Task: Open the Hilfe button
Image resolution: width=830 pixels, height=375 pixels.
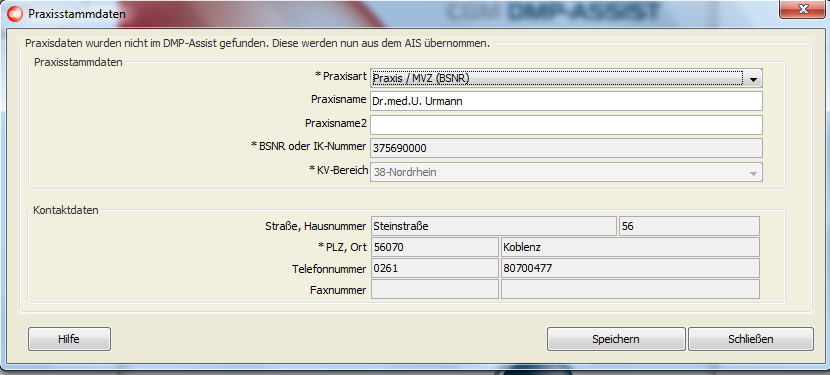Action: [x=69, y=339]
